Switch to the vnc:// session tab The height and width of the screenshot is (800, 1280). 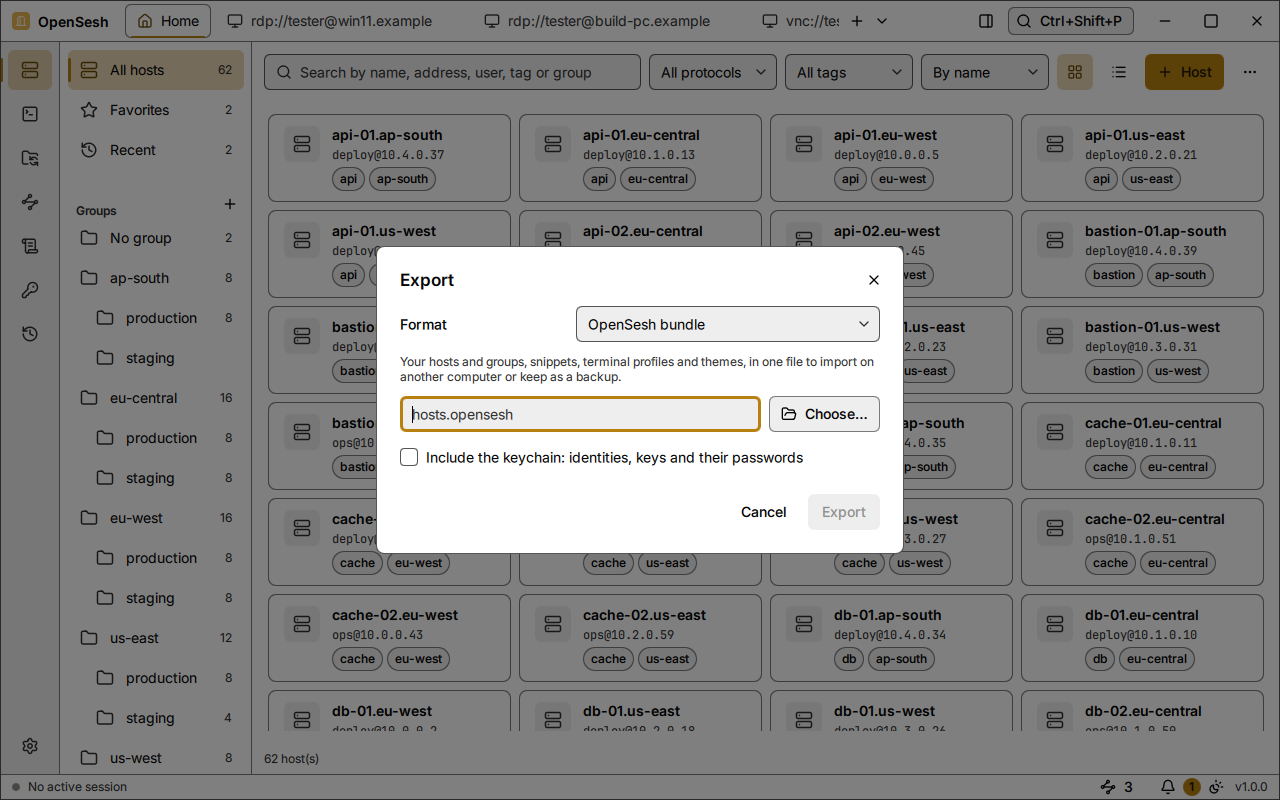(x=800, y=21)
